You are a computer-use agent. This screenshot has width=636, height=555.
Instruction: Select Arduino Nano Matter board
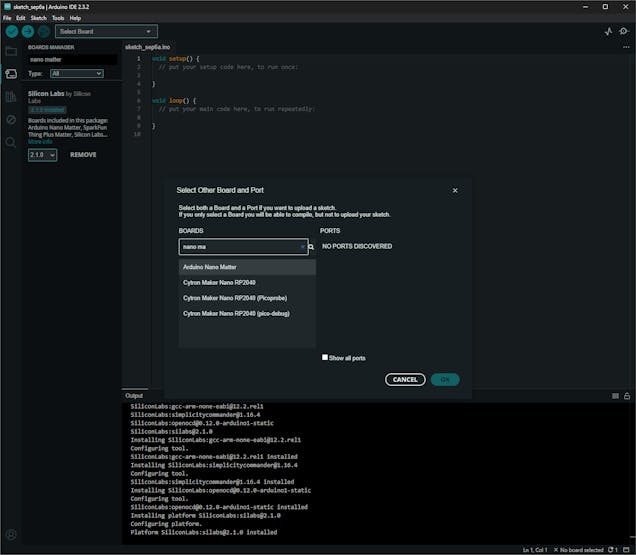247,267
